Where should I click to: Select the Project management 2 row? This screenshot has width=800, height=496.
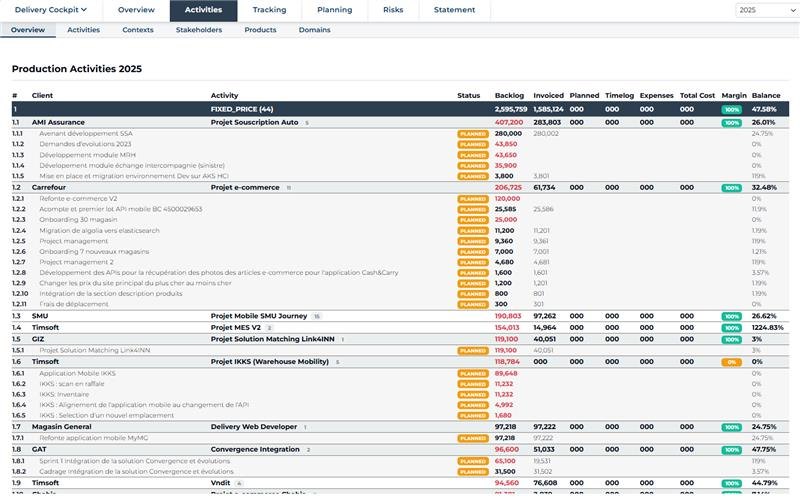[x=400, y=262]
